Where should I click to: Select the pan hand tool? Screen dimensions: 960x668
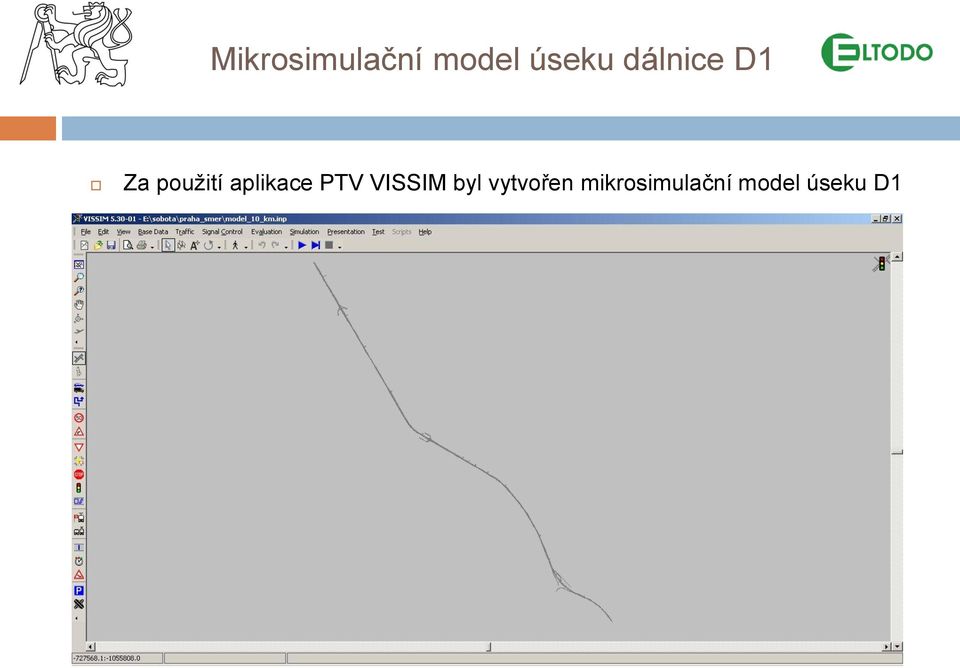[x=79, y=305]
